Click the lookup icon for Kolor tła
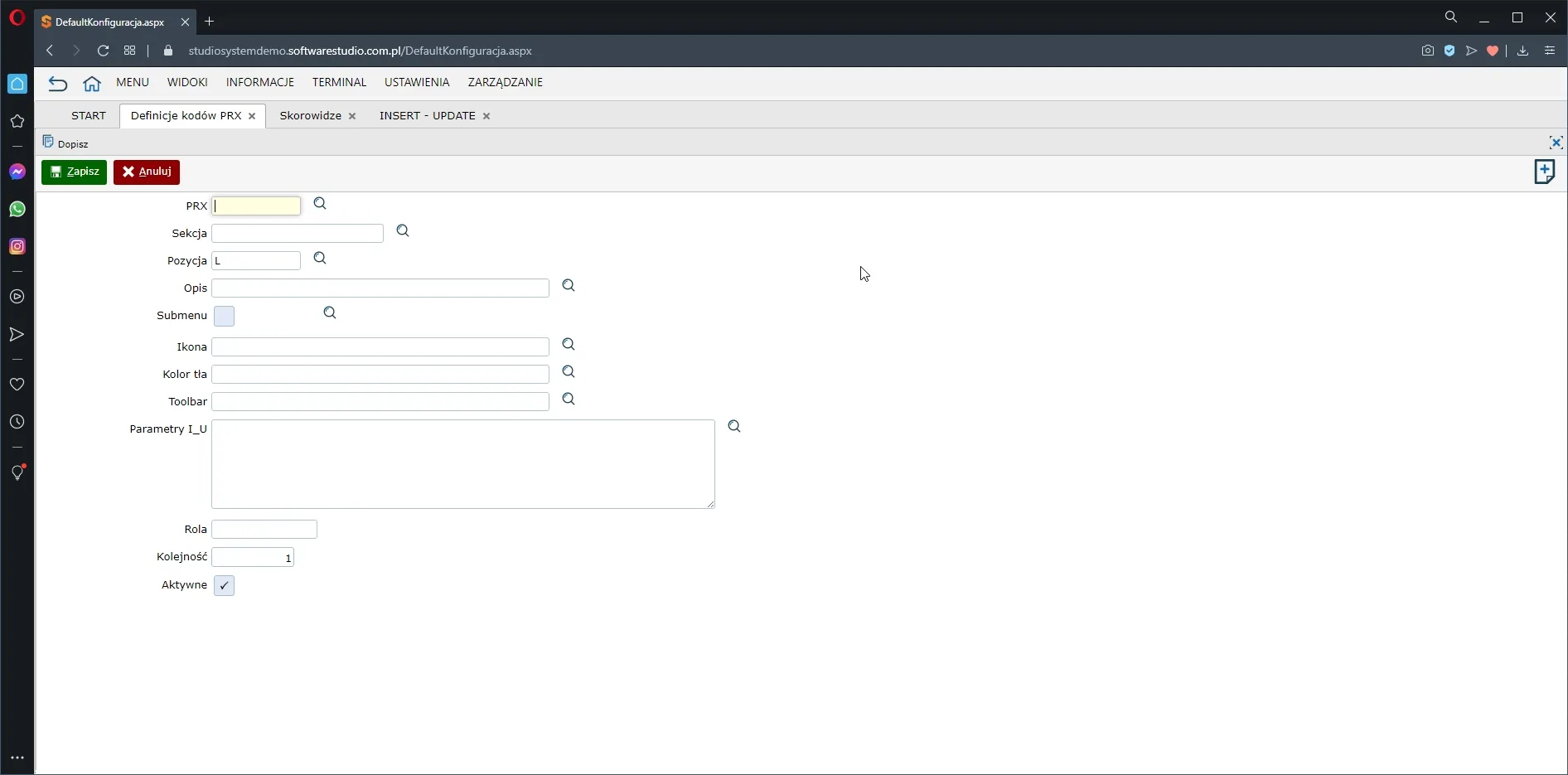Viewport: 1568px width, 775px height. 569,372
